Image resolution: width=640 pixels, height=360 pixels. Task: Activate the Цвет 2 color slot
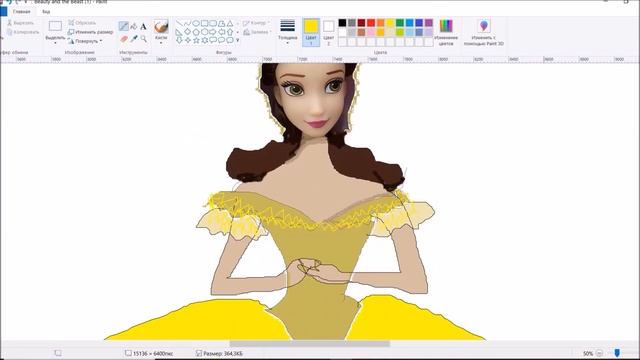pos(329,32)
